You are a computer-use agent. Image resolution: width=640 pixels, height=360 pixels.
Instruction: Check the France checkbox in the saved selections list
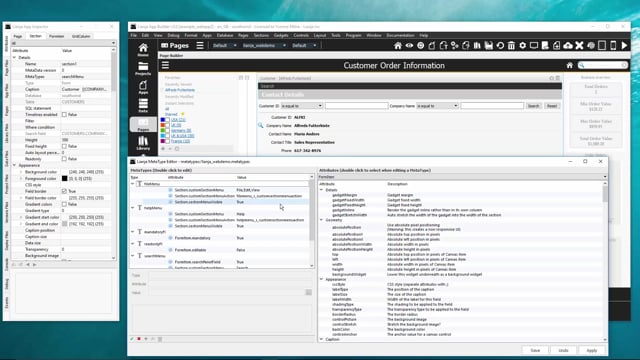click(168, 141)
